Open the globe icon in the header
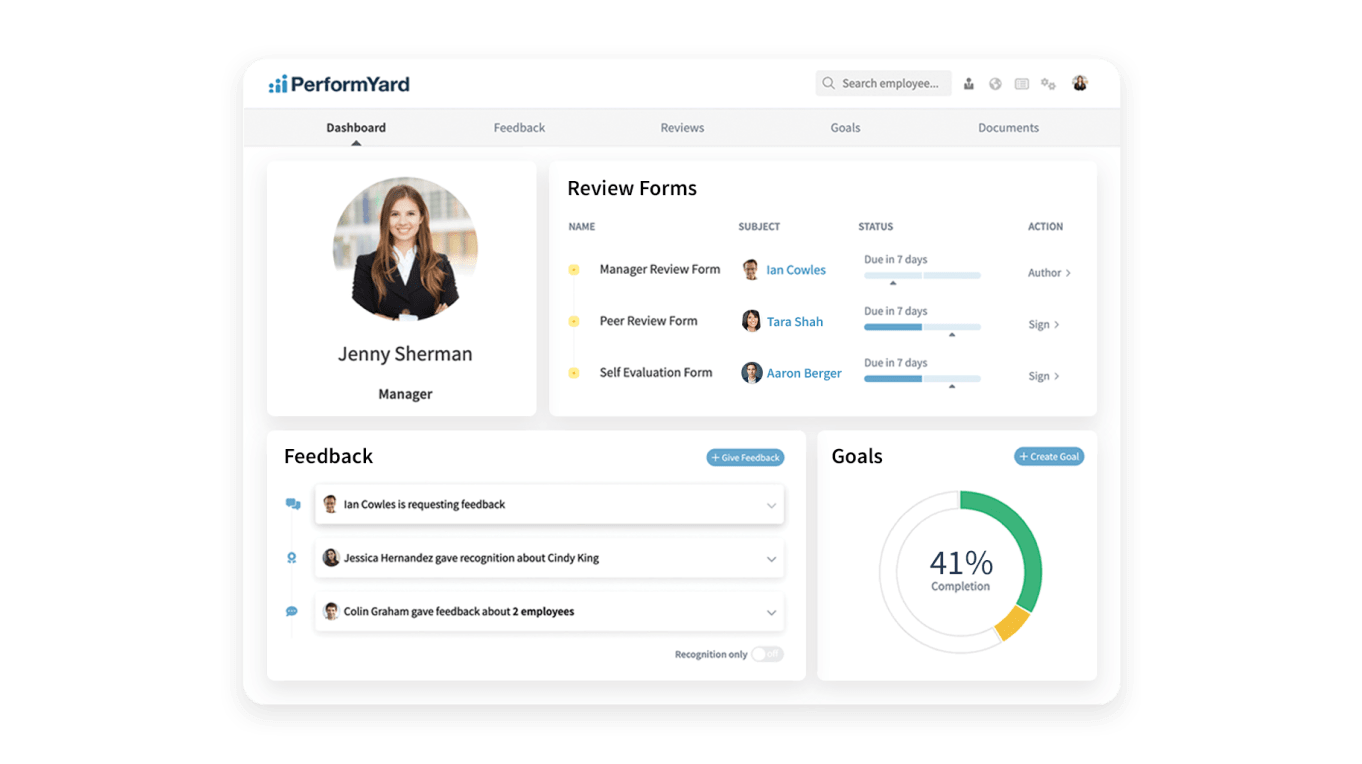Screen dimensions: 1362x764 coord(995,84)
